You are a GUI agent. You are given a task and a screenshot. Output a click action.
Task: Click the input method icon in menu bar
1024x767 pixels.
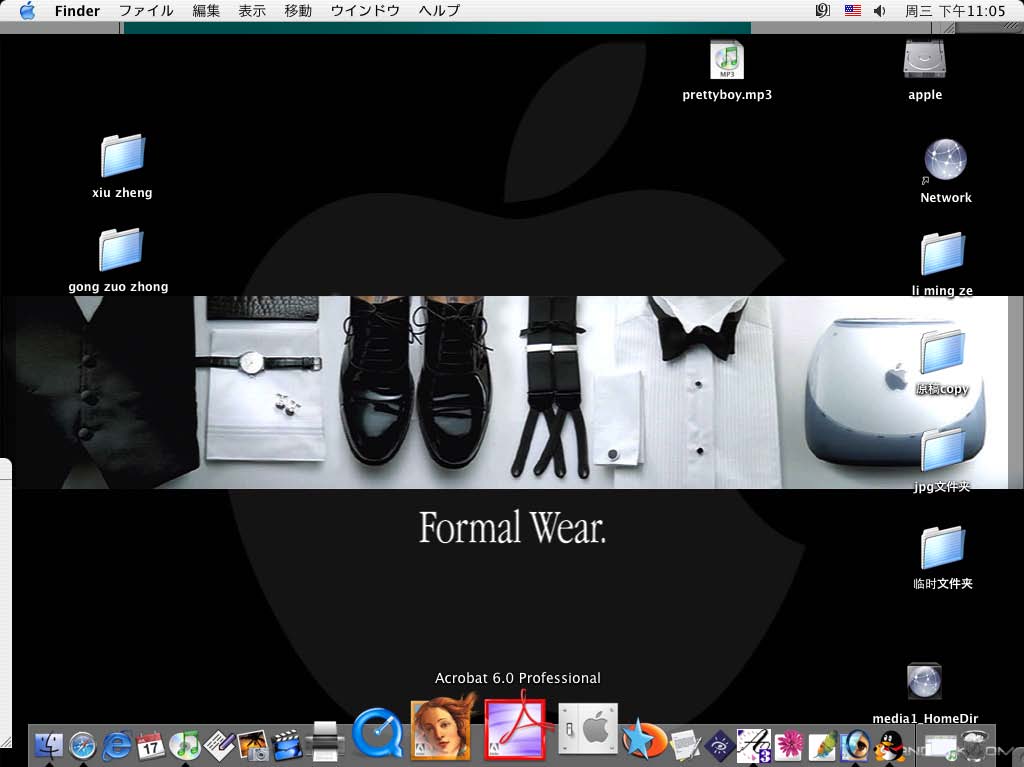823,10
